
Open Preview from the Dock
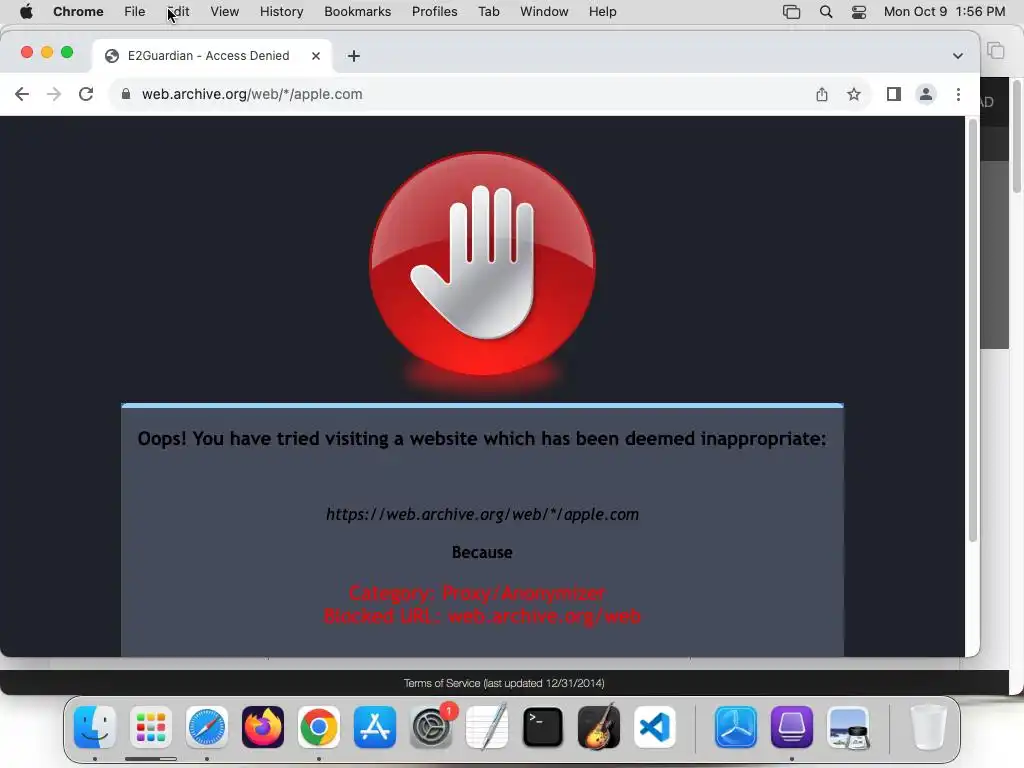tap(848, 727)
